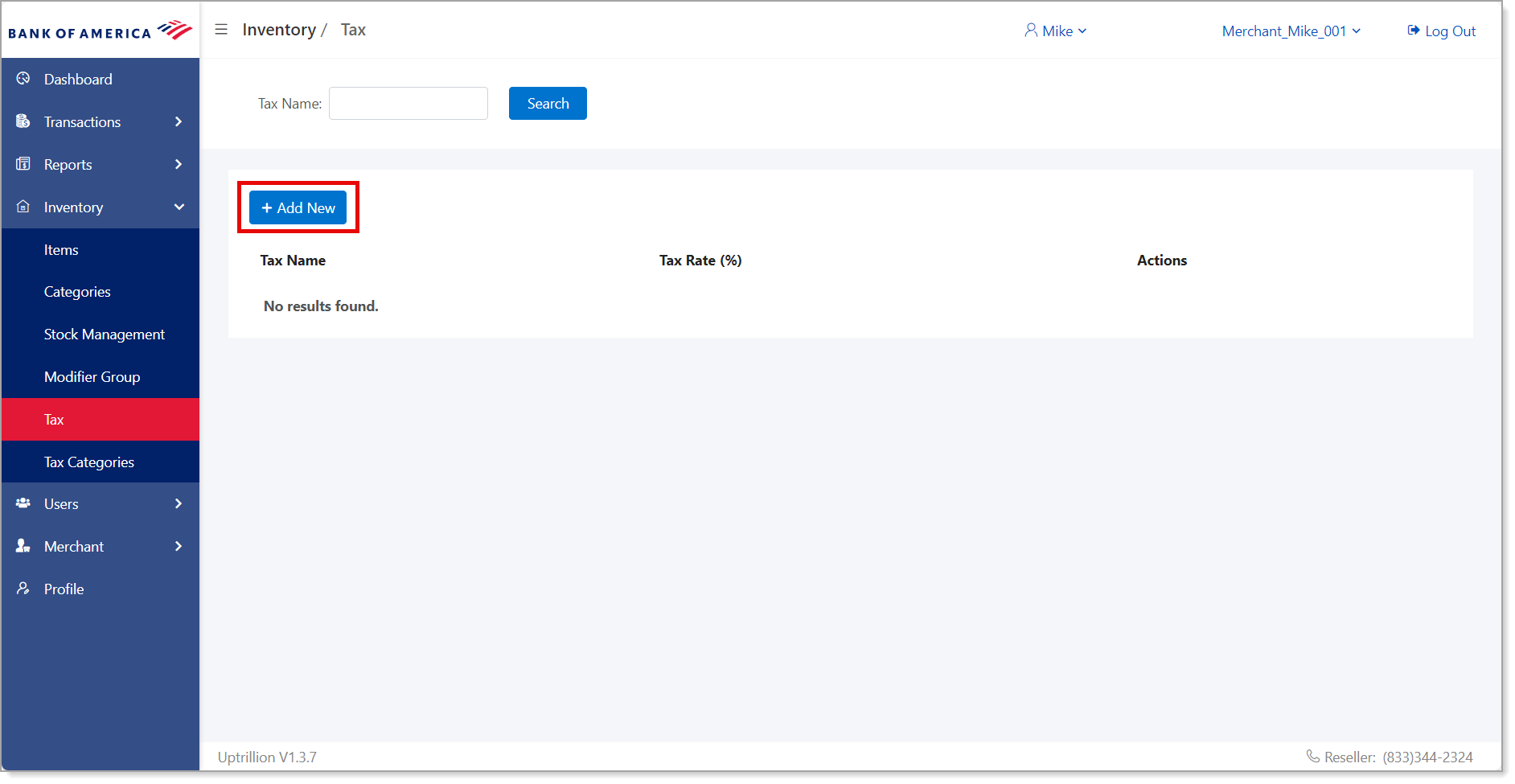Click the Reports sheet icon
This screenshot has width=1515, height=784.
tap(23, 164)
